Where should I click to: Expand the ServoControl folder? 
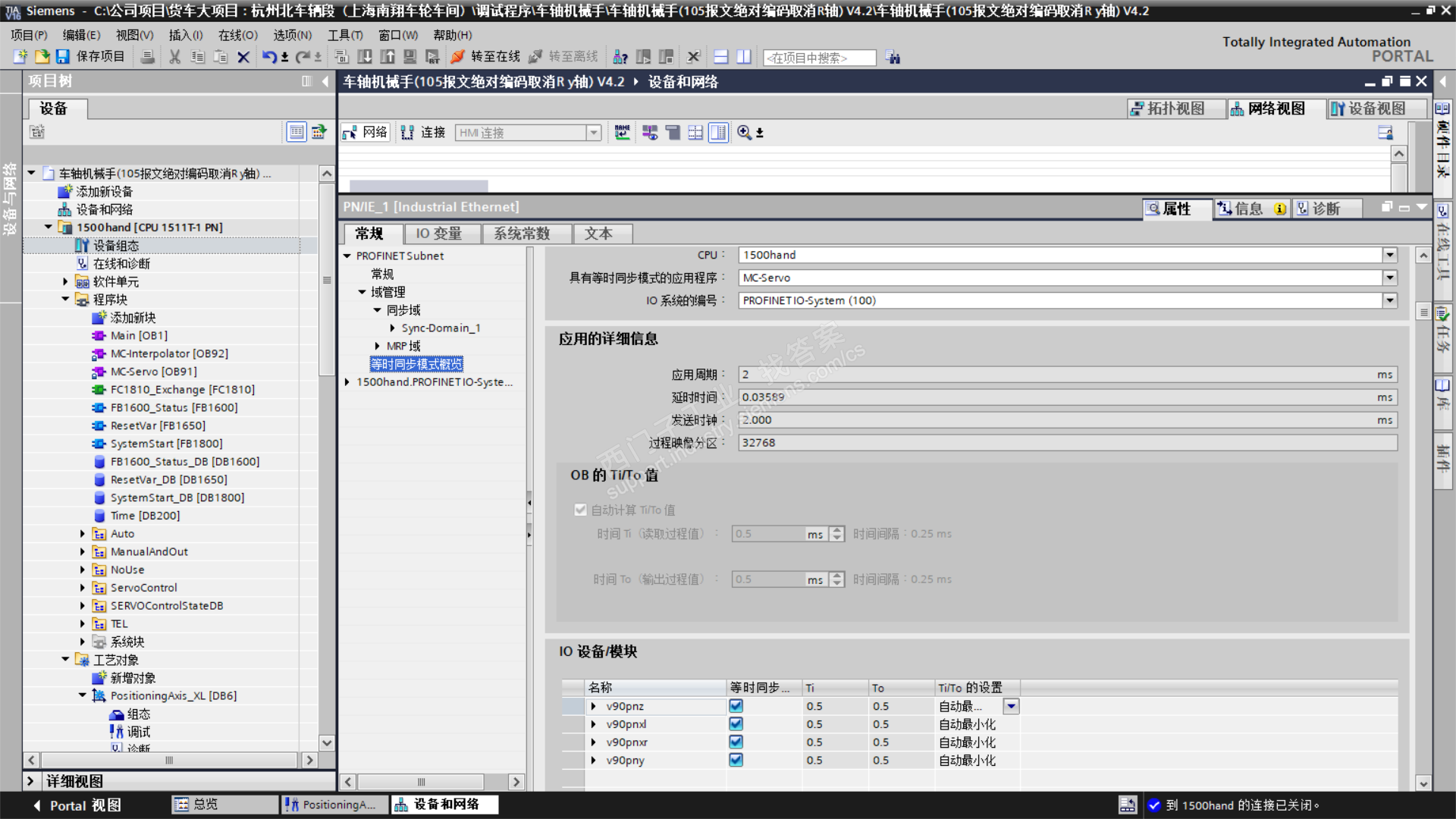[83, 588]
